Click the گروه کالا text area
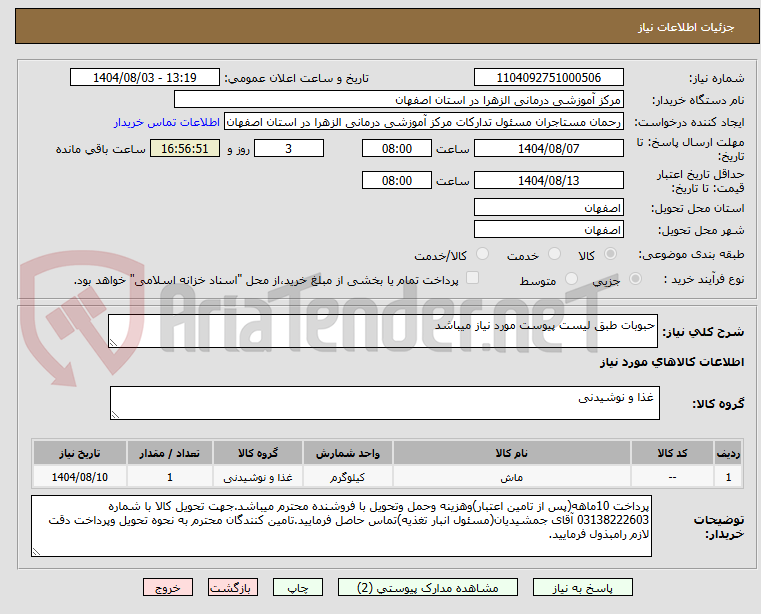Image resolution: width=761 pixels, height=614 pixels. click(x=384, y=403)
